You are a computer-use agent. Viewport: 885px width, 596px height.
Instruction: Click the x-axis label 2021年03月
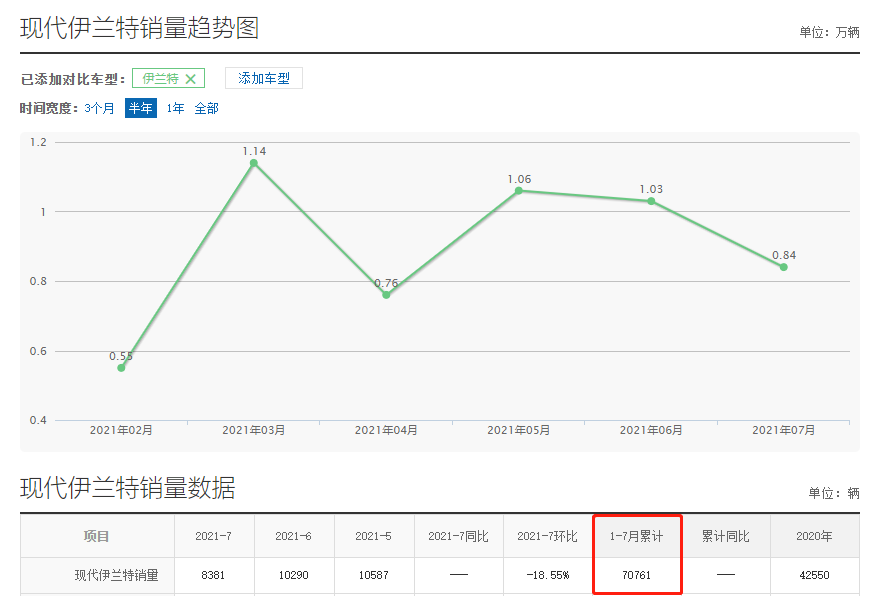(x=254, y=430)
